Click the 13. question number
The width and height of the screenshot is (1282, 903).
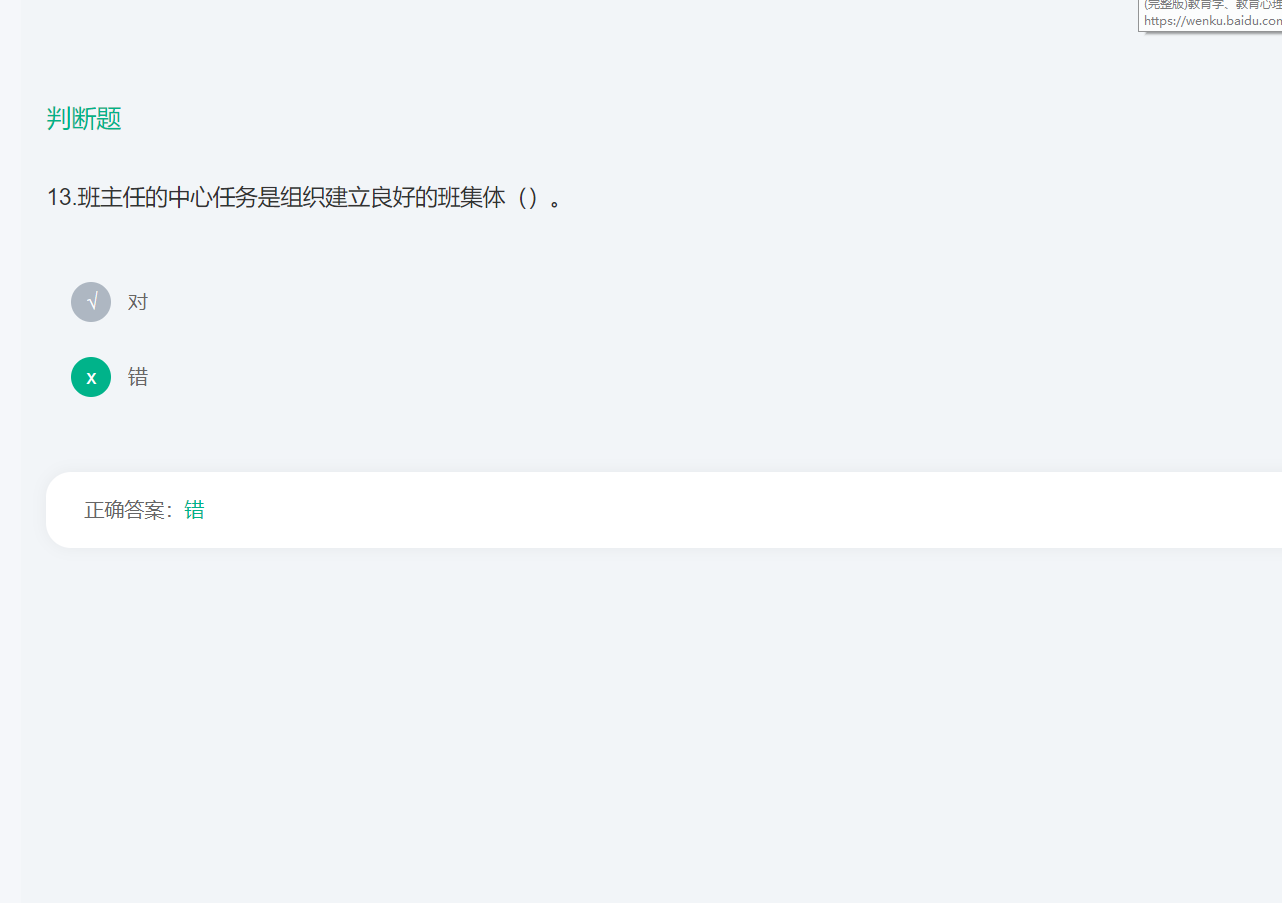(x=62, y=197)
